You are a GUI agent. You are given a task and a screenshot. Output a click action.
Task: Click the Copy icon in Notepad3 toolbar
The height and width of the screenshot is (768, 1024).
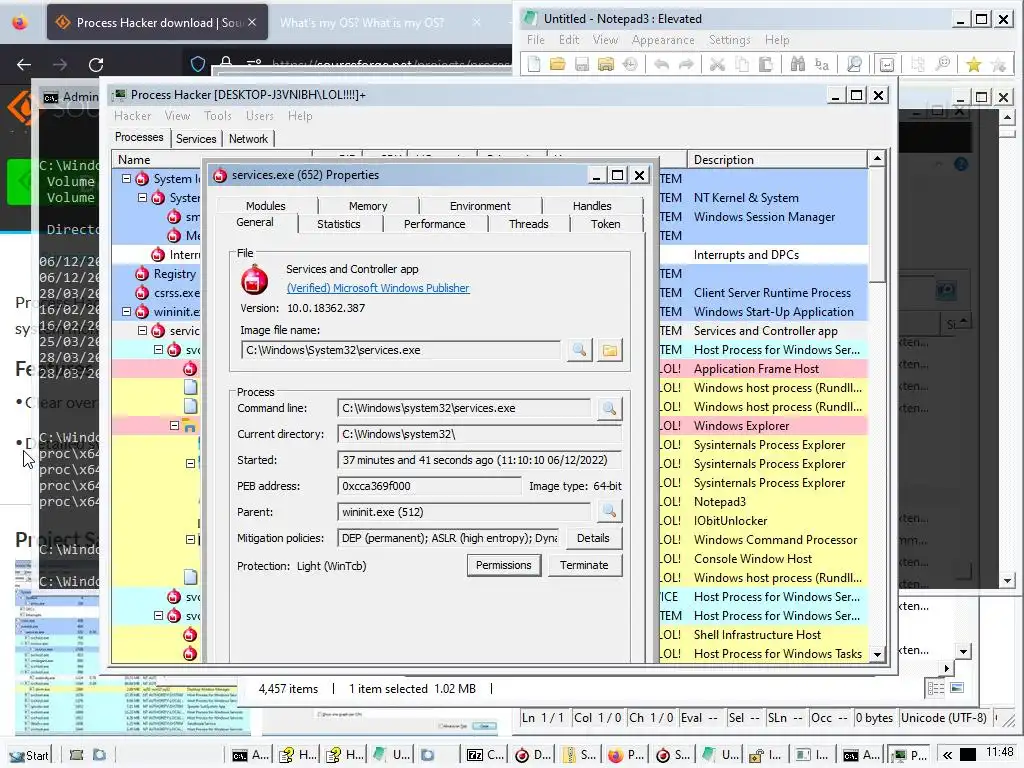[x=742, y=64]
